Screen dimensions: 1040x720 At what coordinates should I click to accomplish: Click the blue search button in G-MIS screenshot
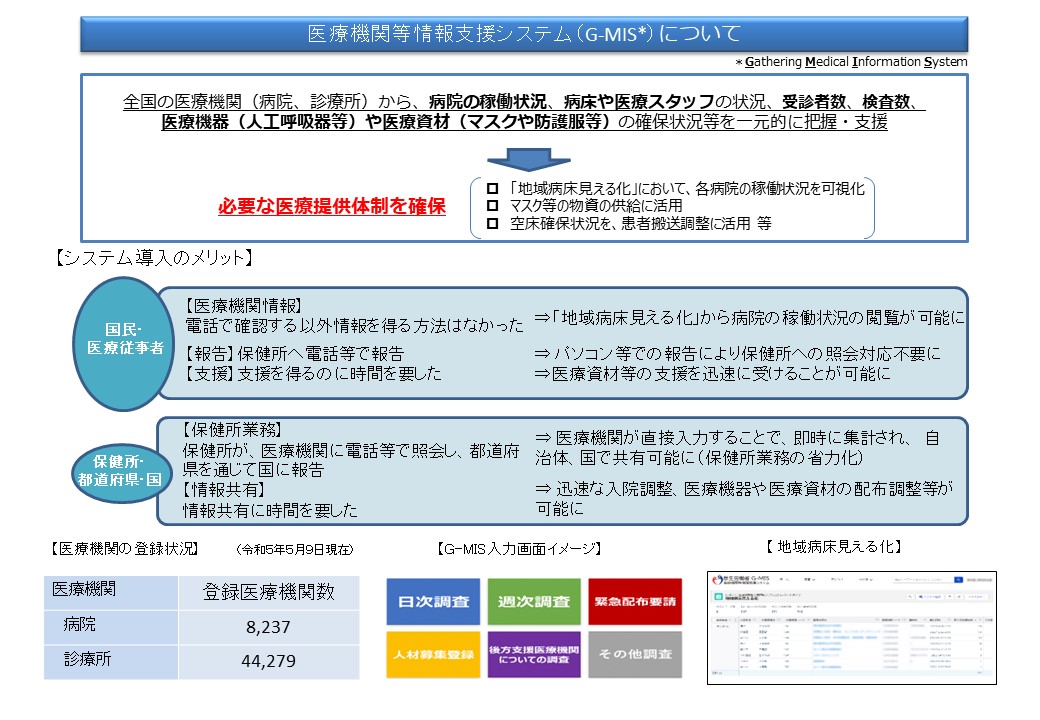(958, 579)
